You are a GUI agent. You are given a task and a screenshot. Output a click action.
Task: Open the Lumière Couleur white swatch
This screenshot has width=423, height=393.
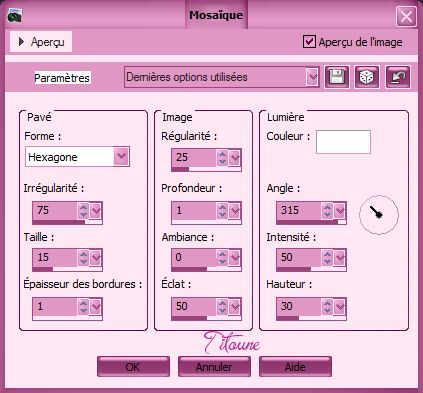(x=343, y=142)
